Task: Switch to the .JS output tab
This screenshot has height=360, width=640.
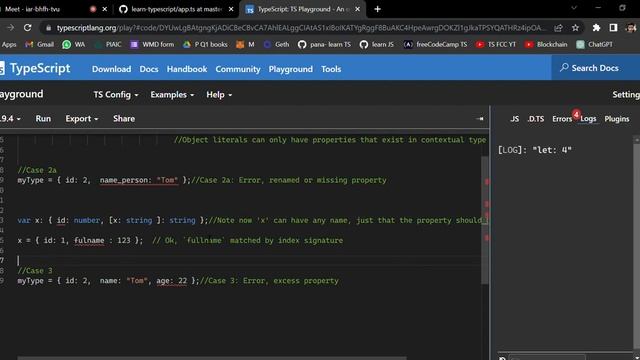Action: (514, 119)
